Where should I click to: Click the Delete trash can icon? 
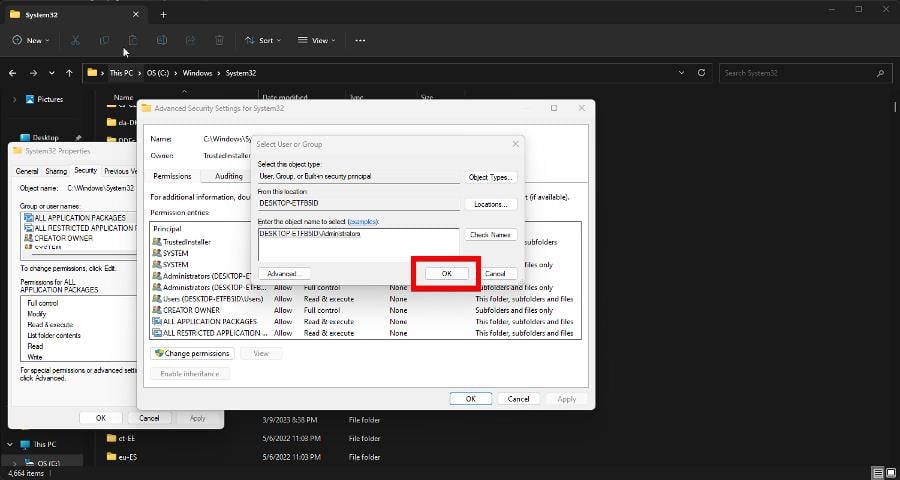click(x=219, y=40)
